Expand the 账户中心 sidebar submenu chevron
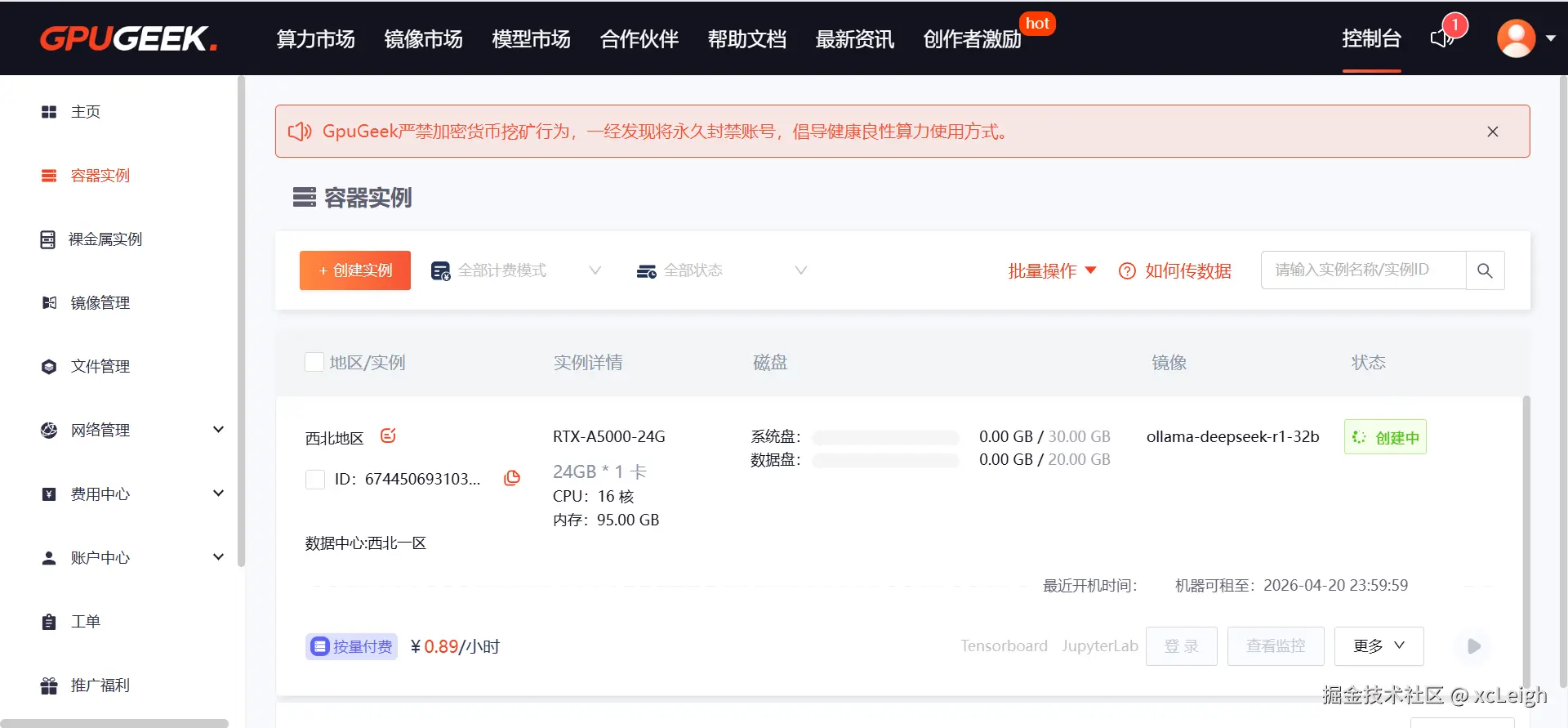The width and height of the screenshot is (1568, 728). click(x=218, y=557)
